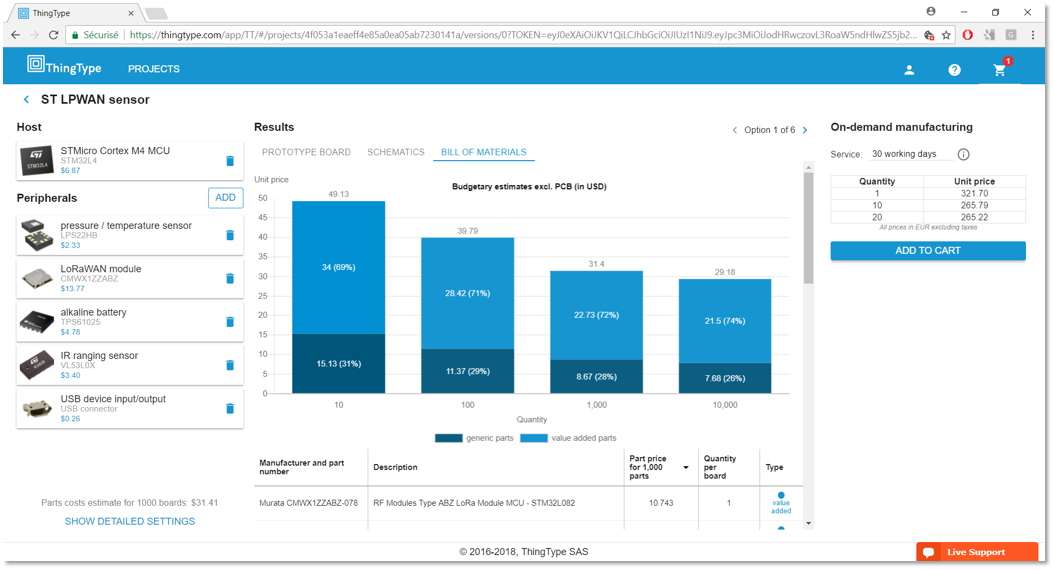The height and width of the screenshot is (570, 1054).
Task: Switch to the Schematics tab
Action: point(396,152)
